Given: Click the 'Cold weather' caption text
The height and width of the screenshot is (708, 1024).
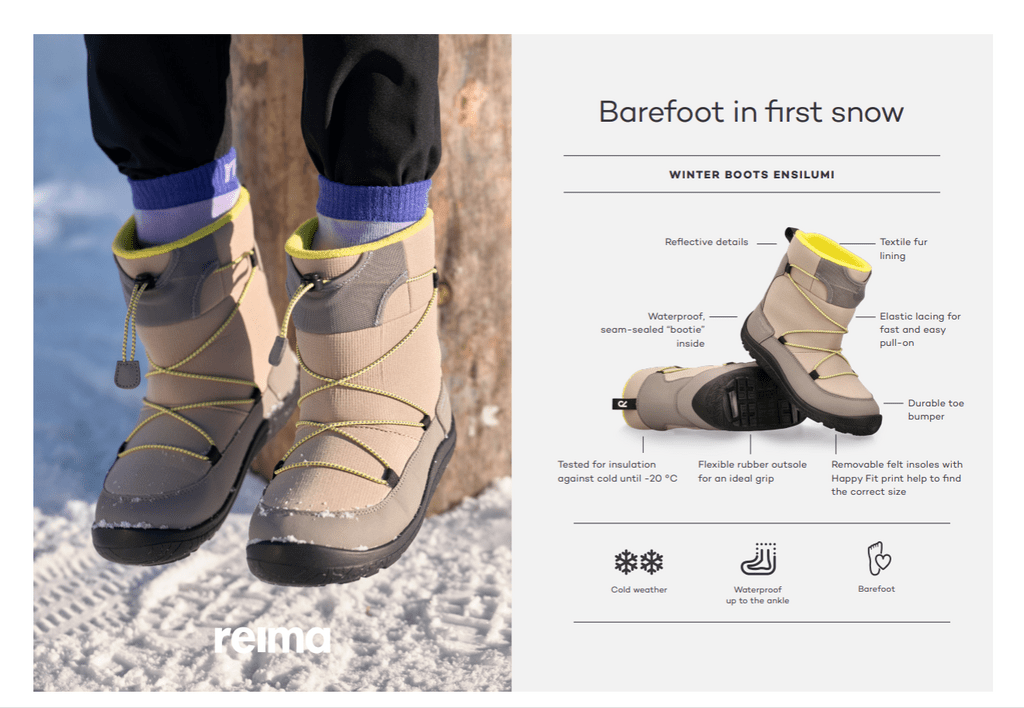Looking at the screenshot, I should coord(639,590).
